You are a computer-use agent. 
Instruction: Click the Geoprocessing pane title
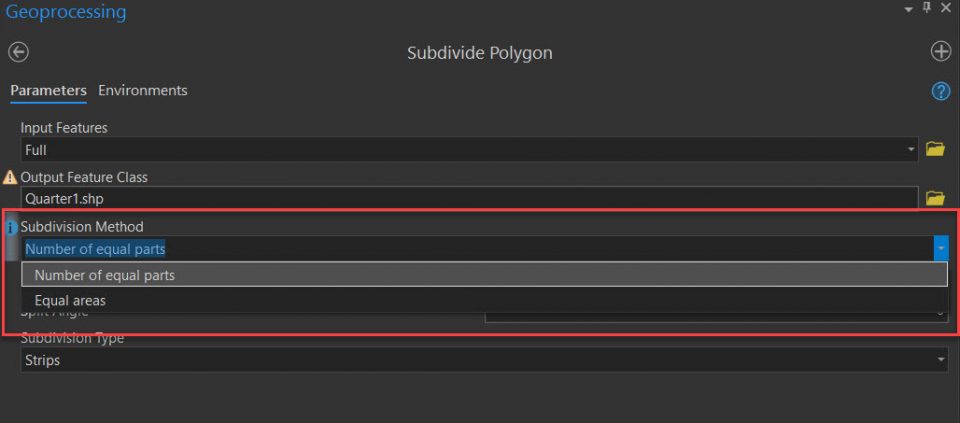66,13
